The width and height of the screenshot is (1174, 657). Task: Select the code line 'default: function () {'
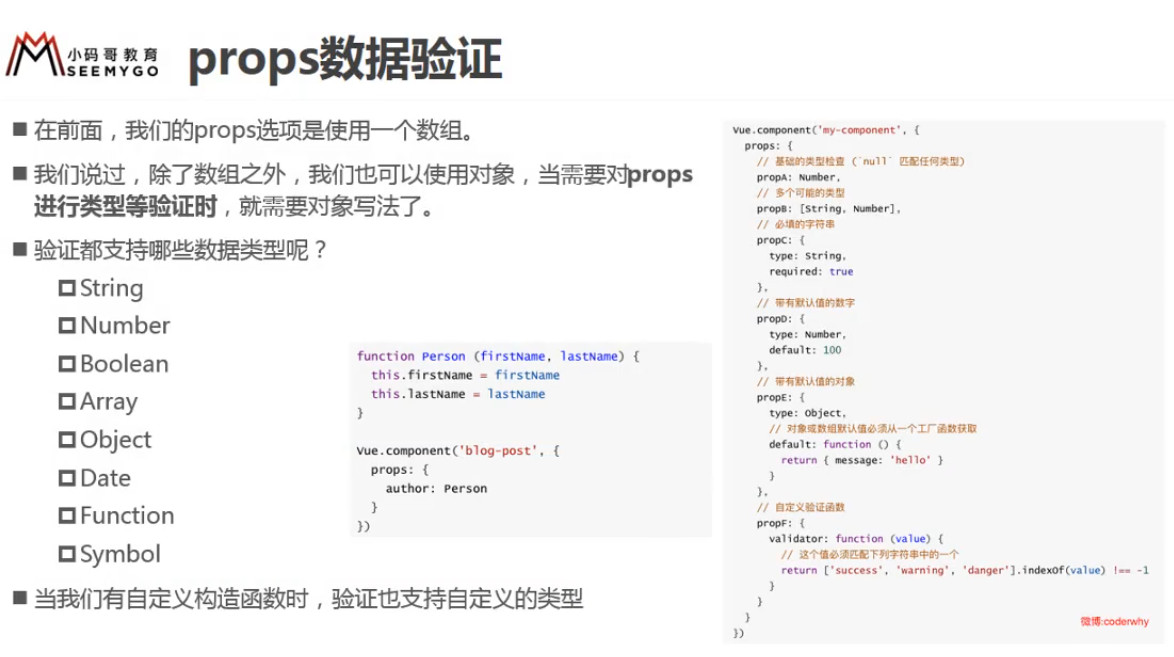point(835,444)
